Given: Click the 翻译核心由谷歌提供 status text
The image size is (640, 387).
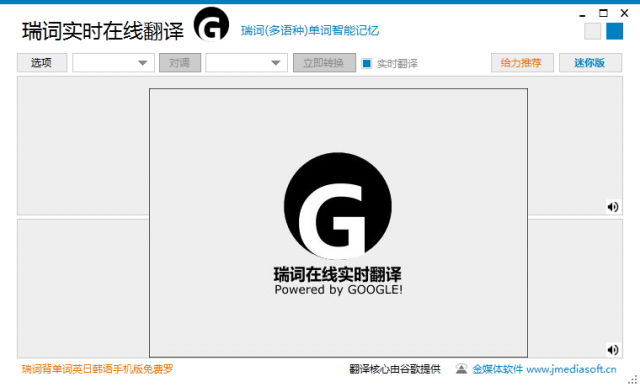Looking at the screenshot, I should [395, 369].
